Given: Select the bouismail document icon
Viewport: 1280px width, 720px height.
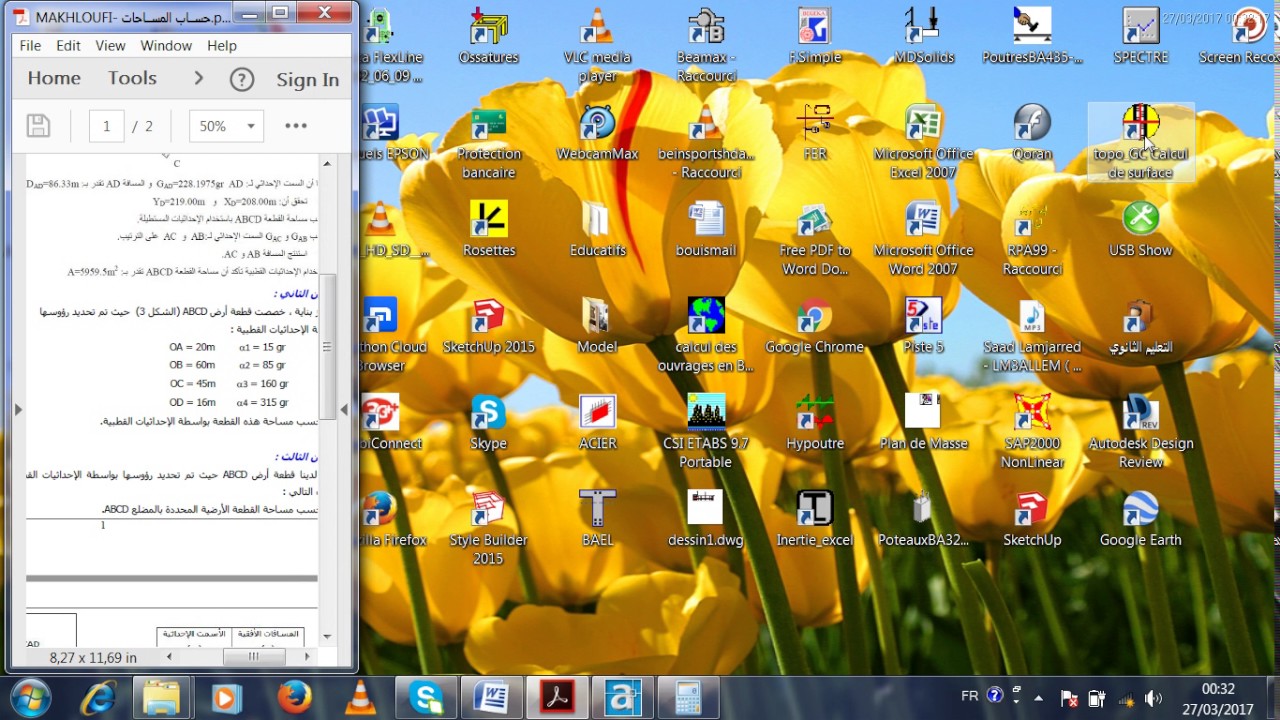Looking at the screenshot, I should 706,230.
